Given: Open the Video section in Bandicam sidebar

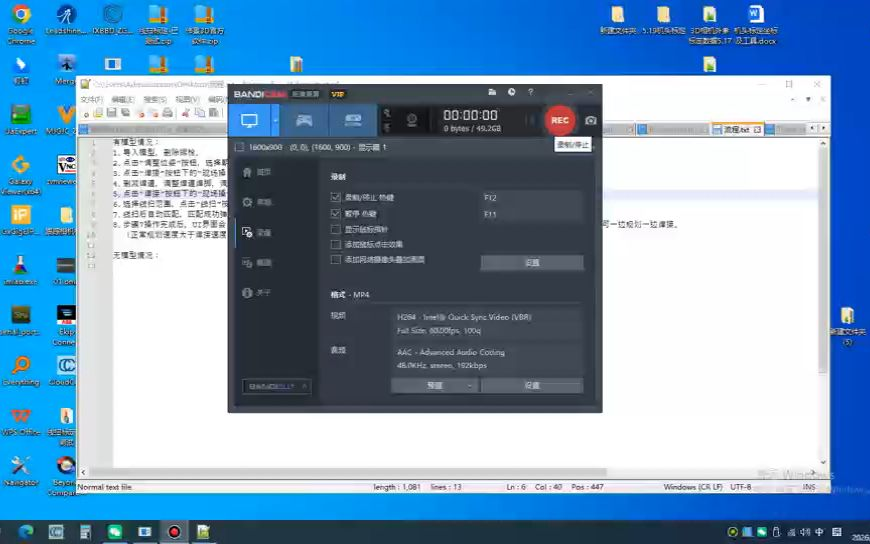Looking at the screenshot, I should point(257,232).
